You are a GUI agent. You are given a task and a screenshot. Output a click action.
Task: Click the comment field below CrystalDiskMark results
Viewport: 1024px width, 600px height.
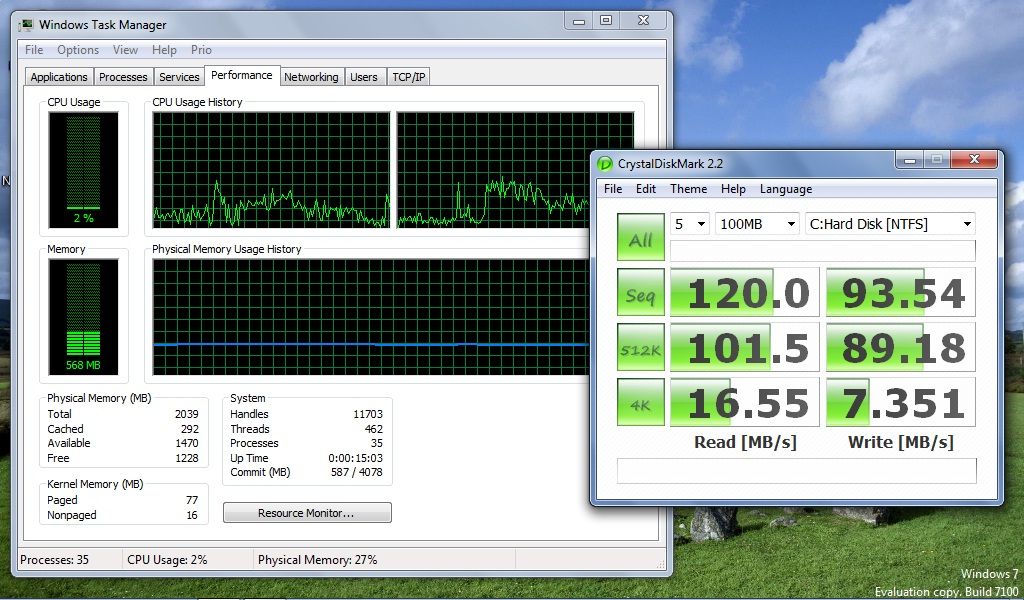point(797,471)
